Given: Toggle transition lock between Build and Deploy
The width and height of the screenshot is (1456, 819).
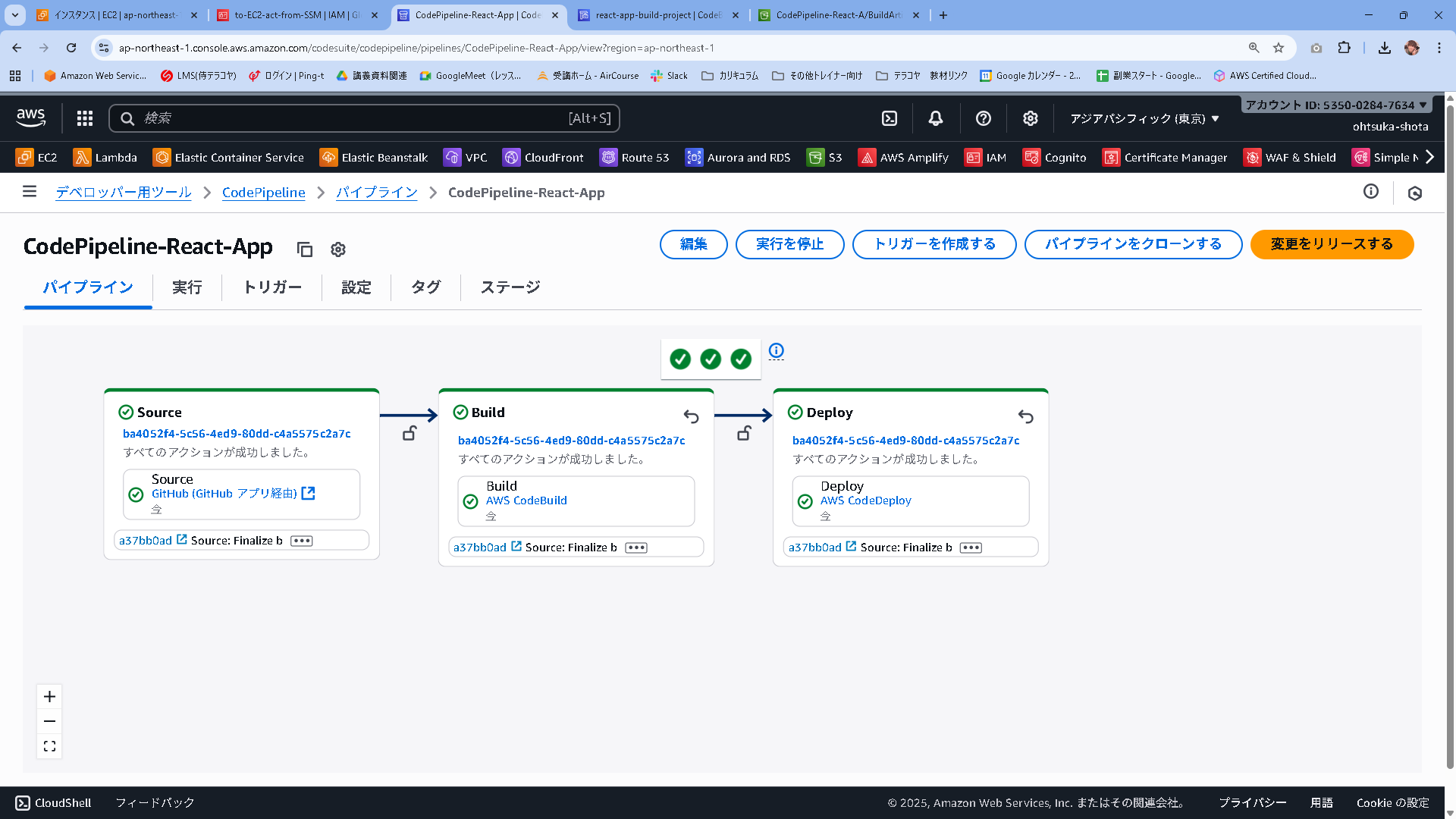Looking at the screenshot, I should [744, 433].
